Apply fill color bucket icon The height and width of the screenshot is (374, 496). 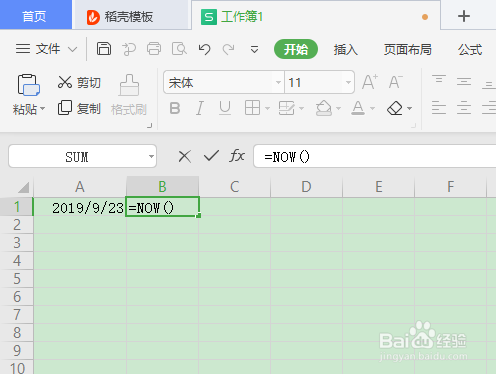324,108
